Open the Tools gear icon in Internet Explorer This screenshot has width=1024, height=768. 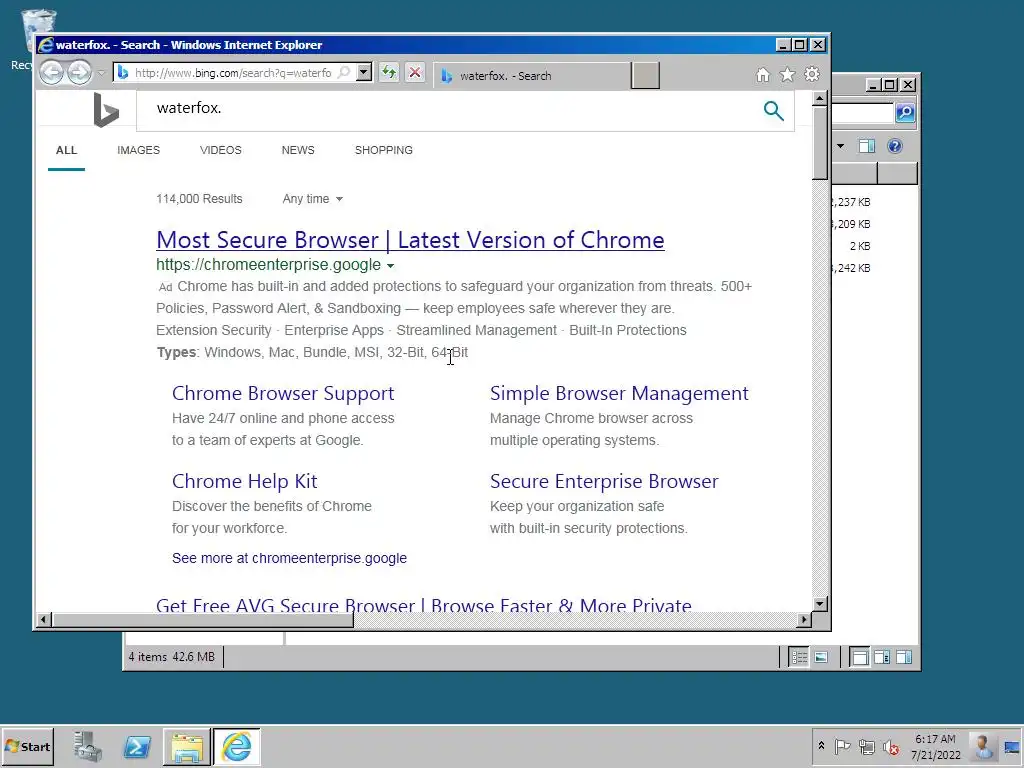point(812,74)
